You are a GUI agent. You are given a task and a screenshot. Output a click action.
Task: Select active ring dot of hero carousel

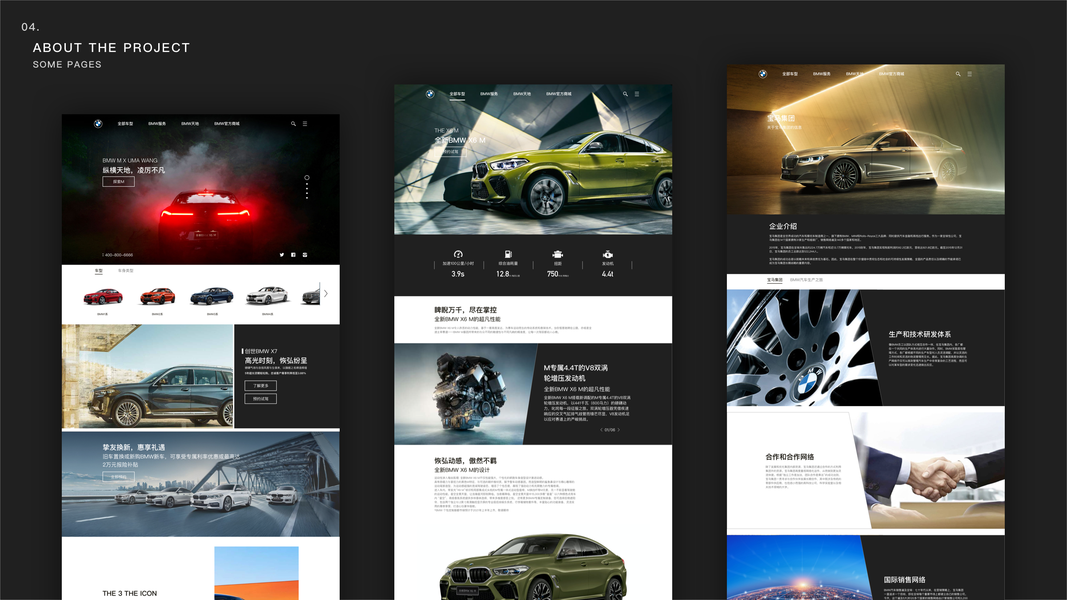[307, 178]
